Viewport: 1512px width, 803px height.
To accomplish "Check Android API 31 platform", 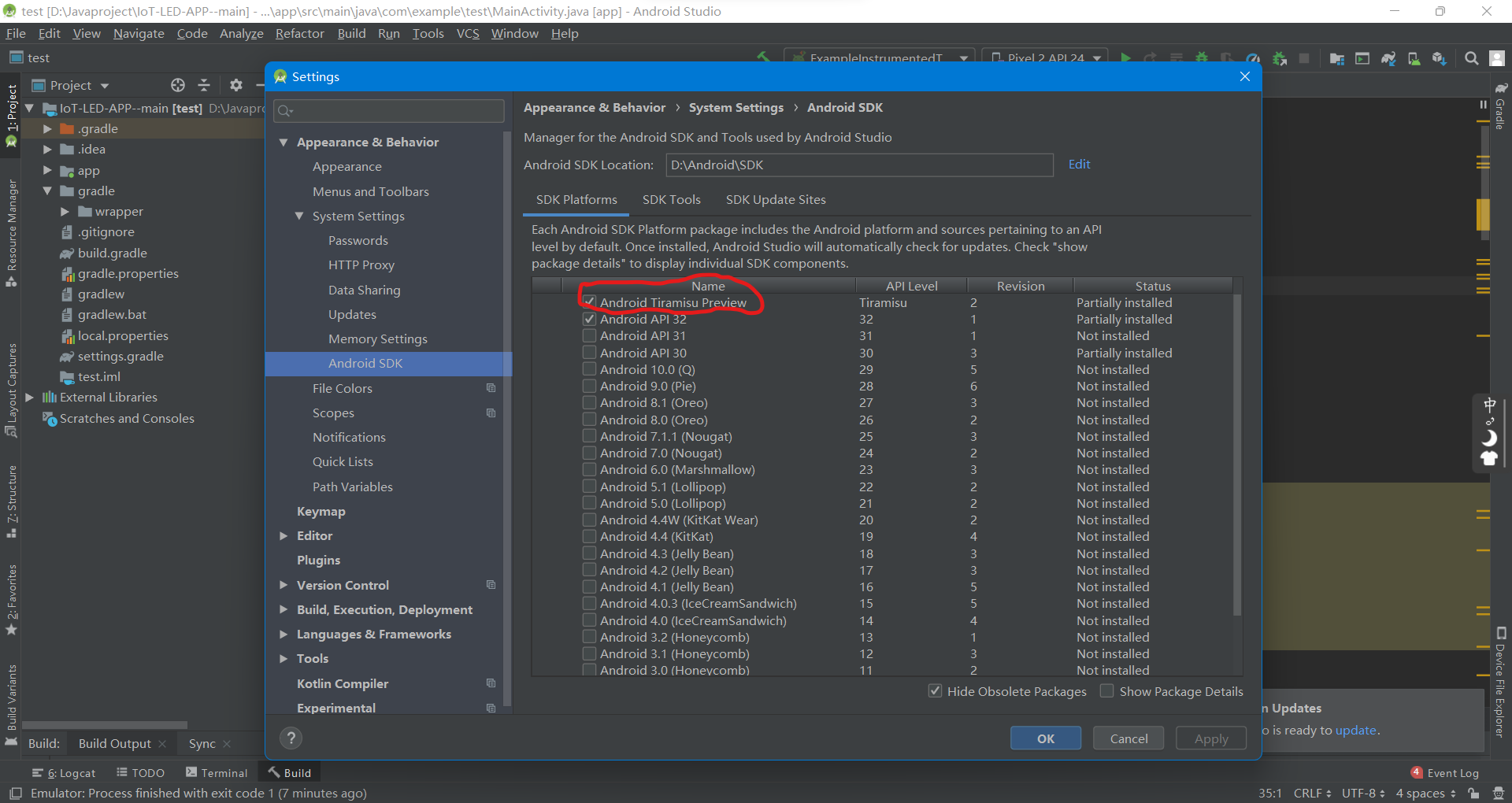I will 589,335.
